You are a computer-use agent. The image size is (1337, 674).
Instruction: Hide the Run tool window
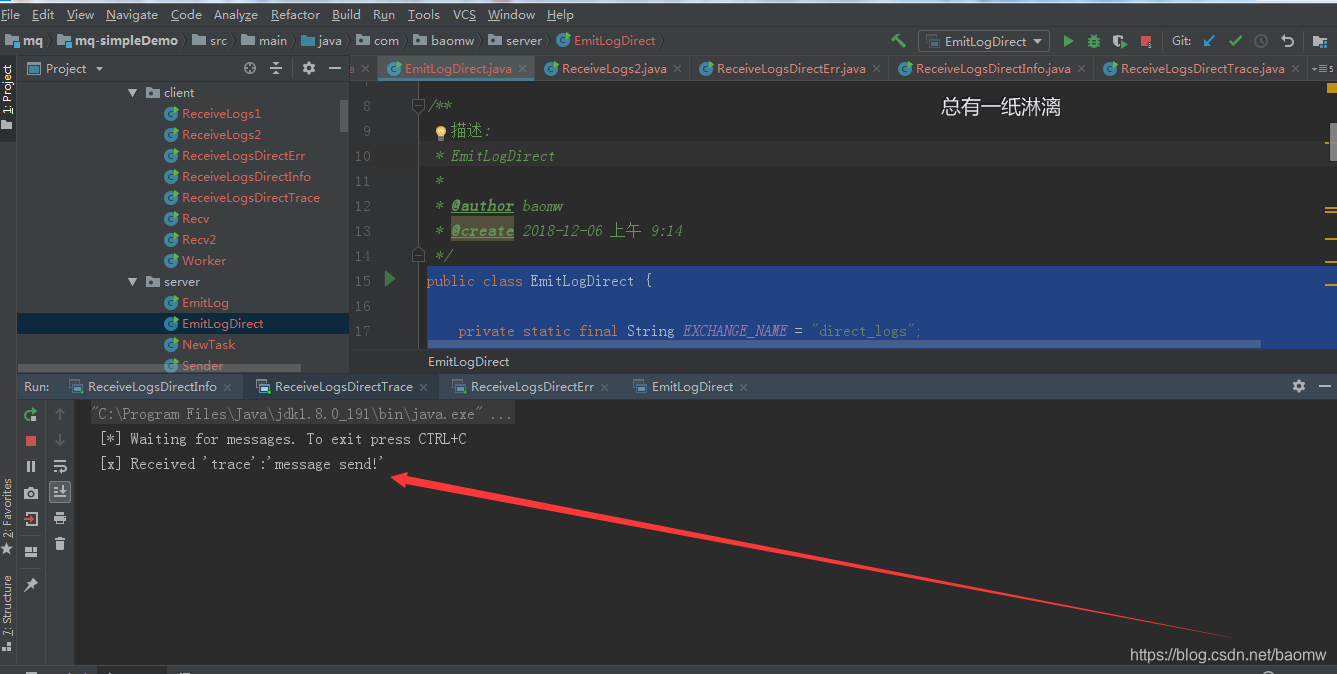pos(1324,386)
